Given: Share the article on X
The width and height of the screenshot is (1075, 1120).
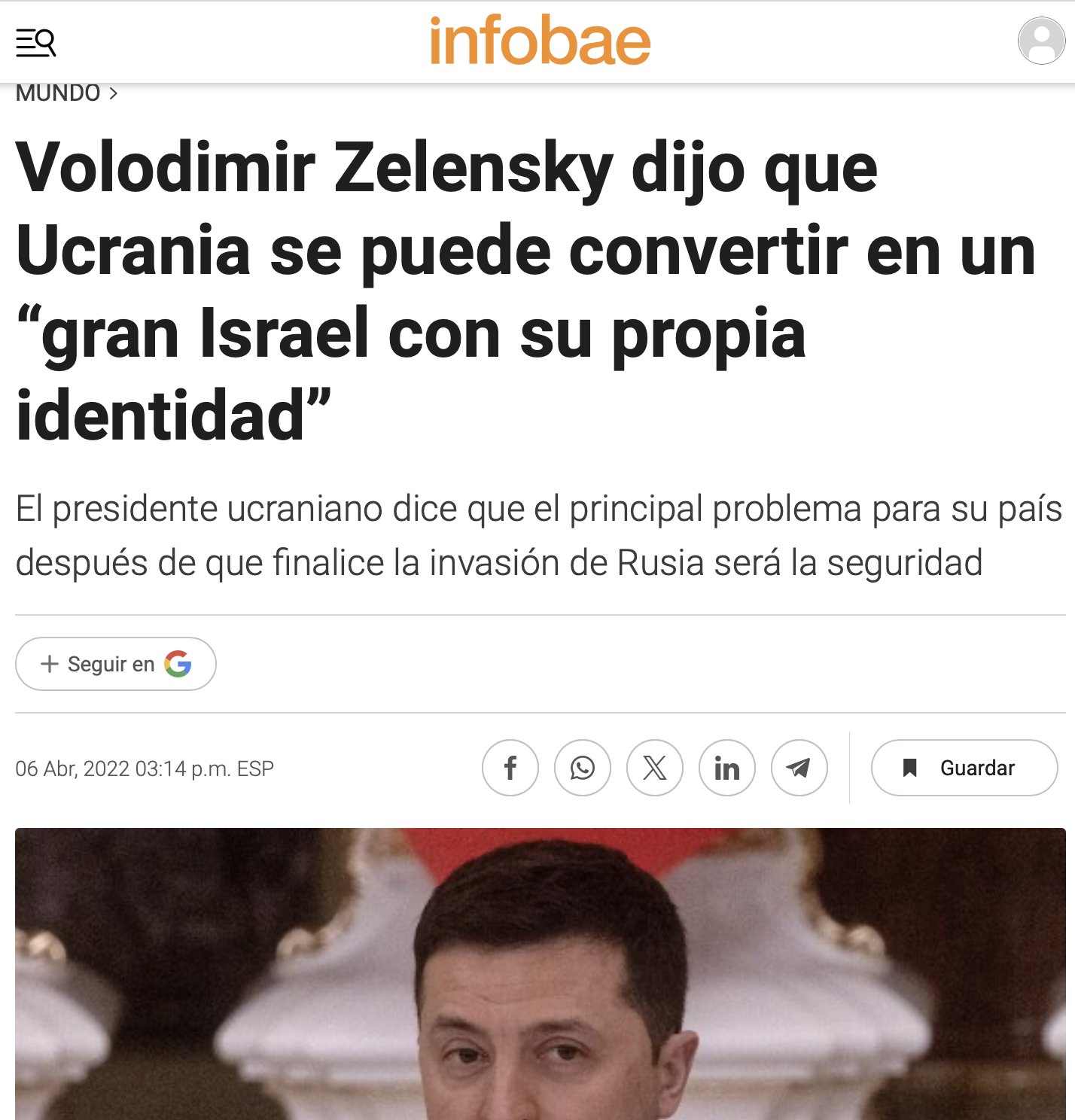Looking at the screenshot, I should pyautogui.click(x=655, y=768).
